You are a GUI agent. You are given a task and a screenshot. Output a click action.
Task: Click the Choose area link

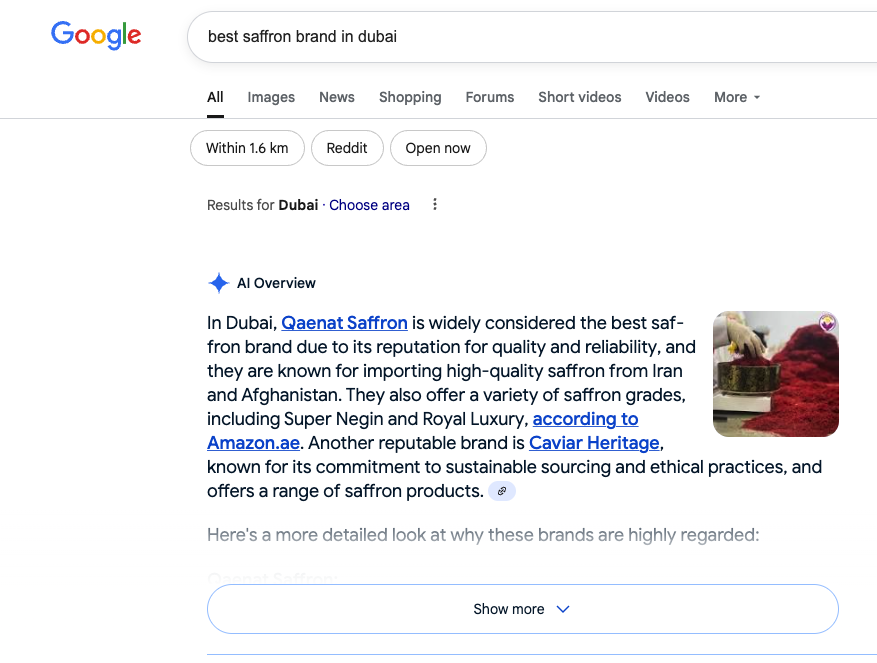[x=369, y=205]
